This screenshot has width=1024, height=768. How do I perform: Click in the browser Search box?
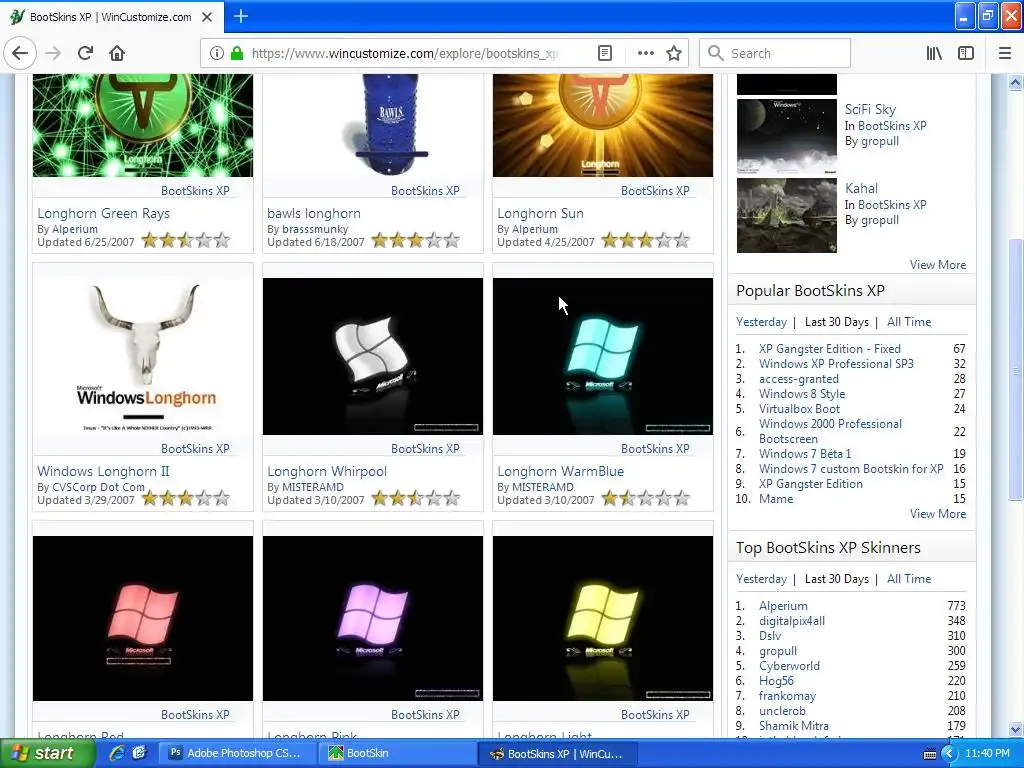[x=775, y=53]
